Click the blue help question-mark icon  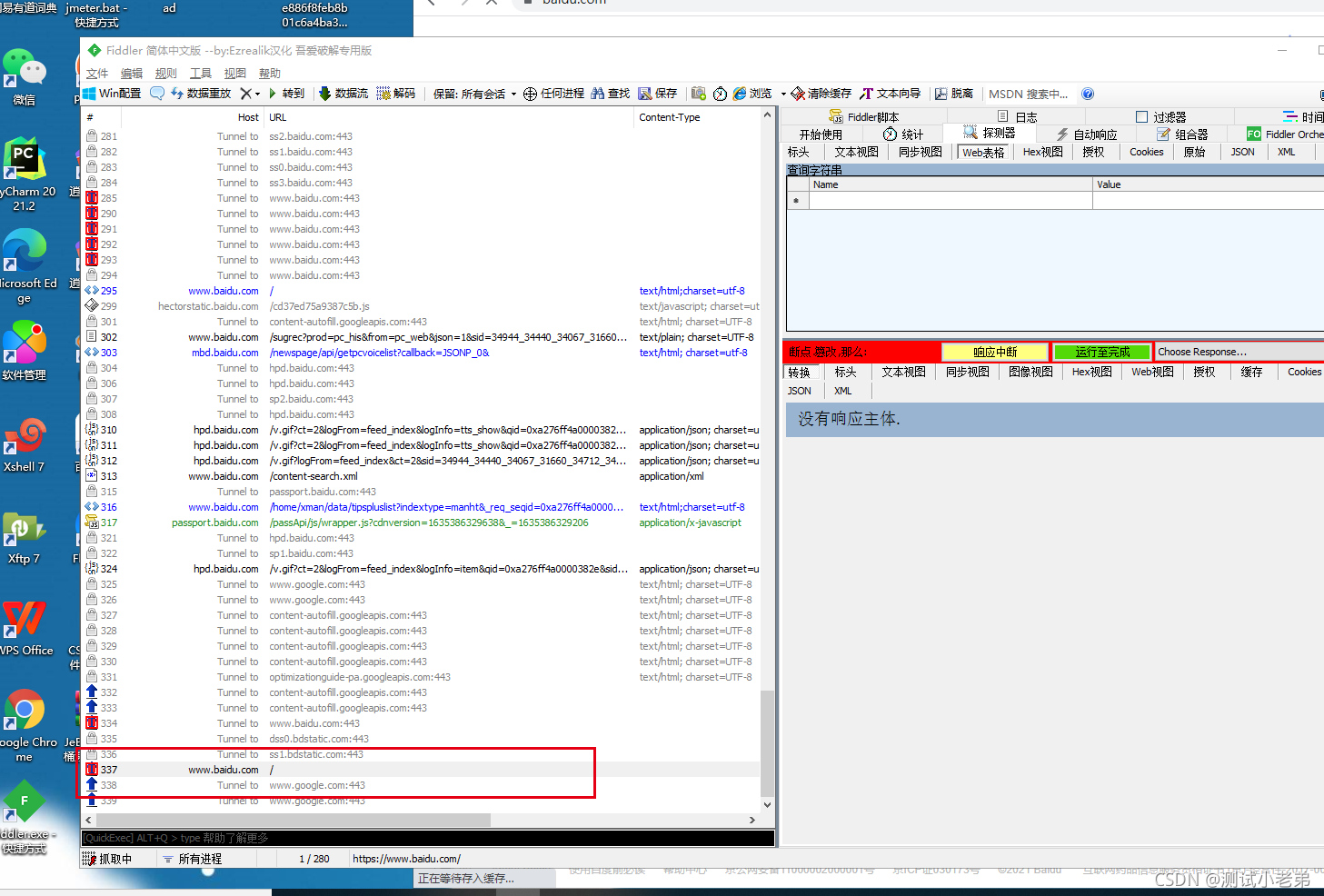[1088, 94]
